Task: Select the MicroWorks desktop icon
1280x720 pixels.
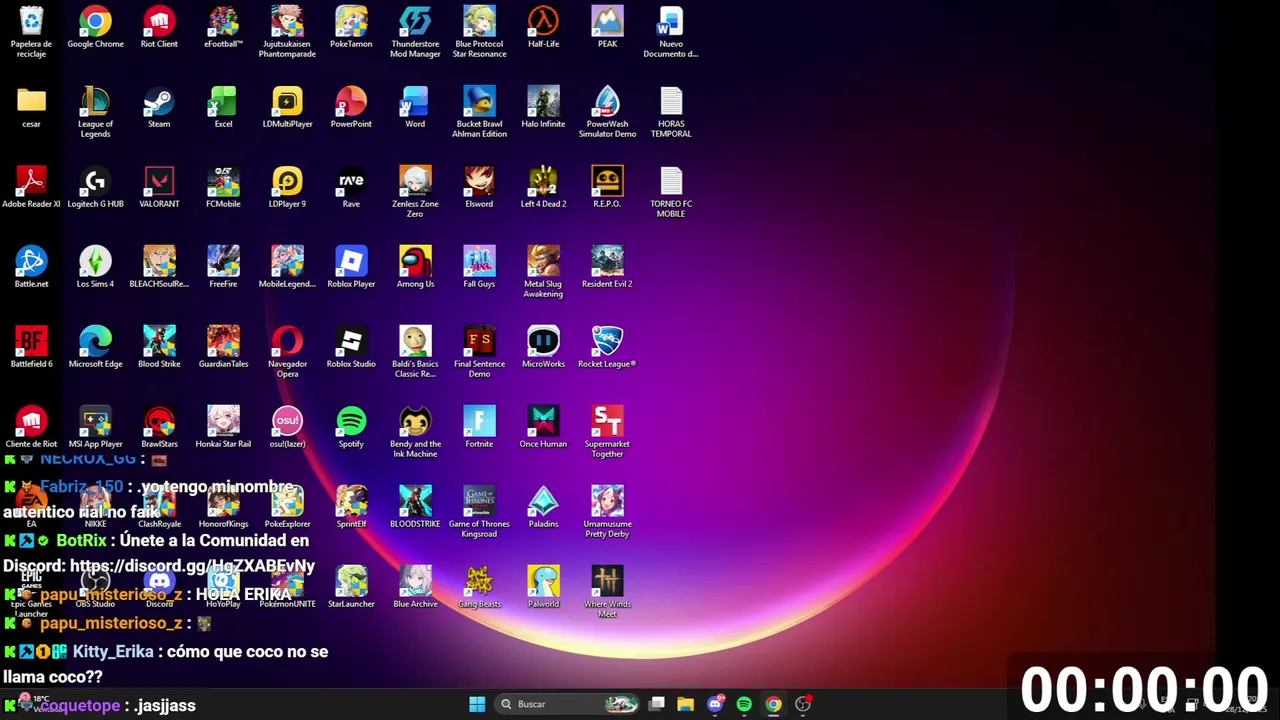Action: coord(543,348)
